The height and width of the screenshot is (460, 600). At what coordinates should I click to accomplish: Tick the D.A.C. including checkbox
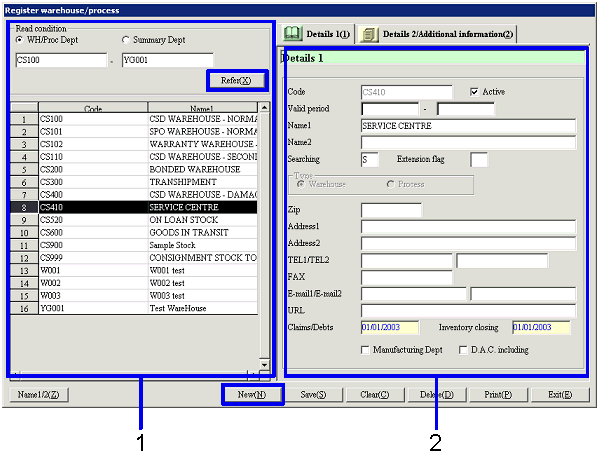point(462,350)
